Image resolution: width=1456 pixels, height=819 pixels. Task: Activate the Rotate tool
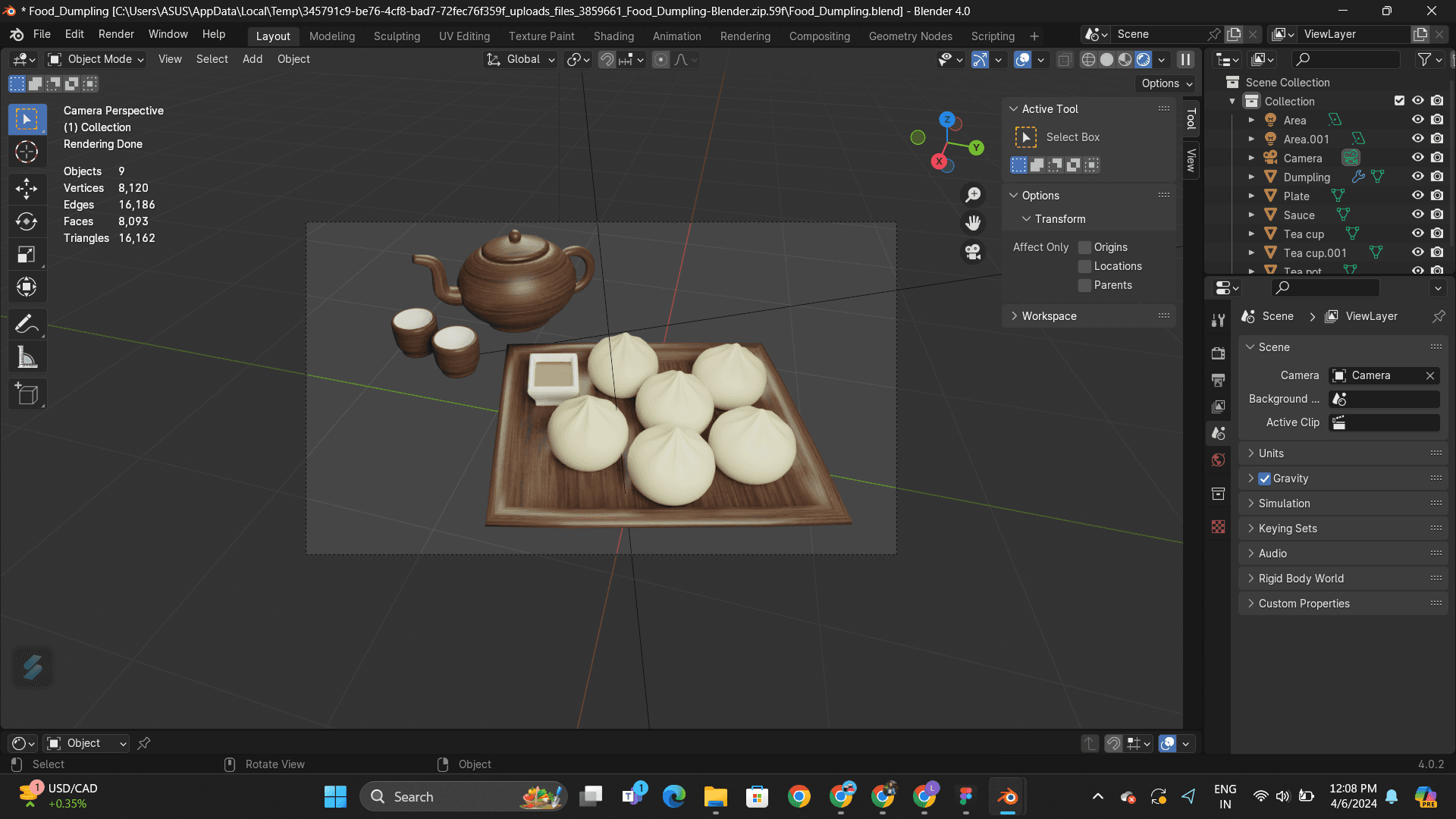click(x=27, y=221)
